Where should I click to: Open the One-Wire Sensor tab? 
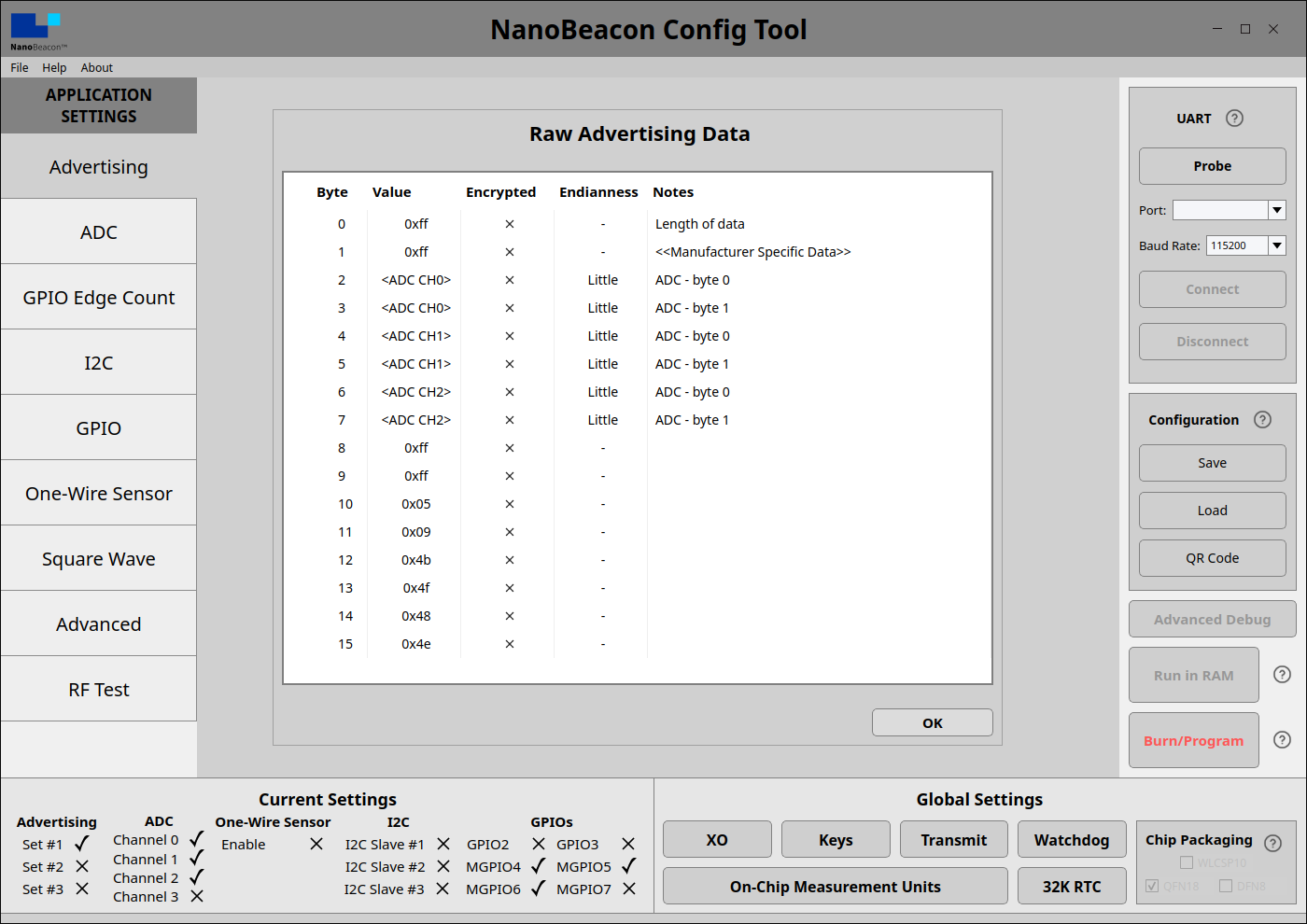pos(99,494)
